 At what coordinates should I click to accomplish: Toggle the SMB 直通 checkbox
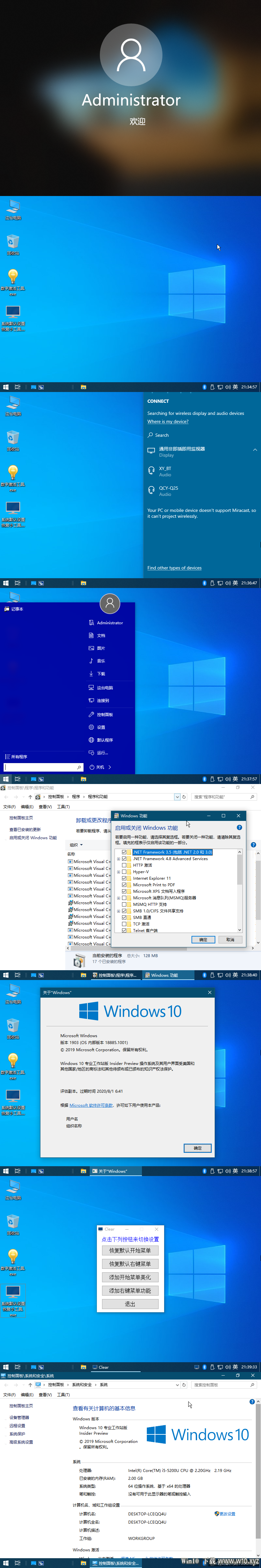click(124, 917)
